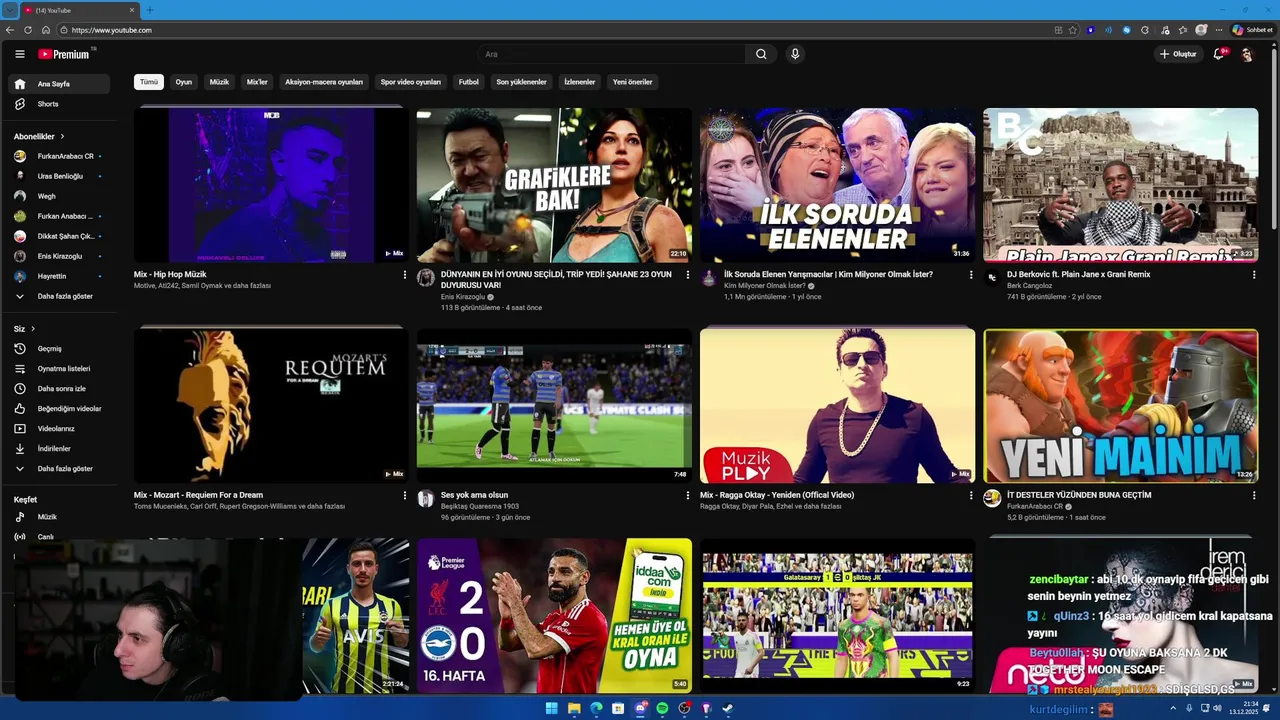This screenshot has width=1280, height=720.
Task: Open Spotify from the taskbar
Action: click(x=662, y=709)
